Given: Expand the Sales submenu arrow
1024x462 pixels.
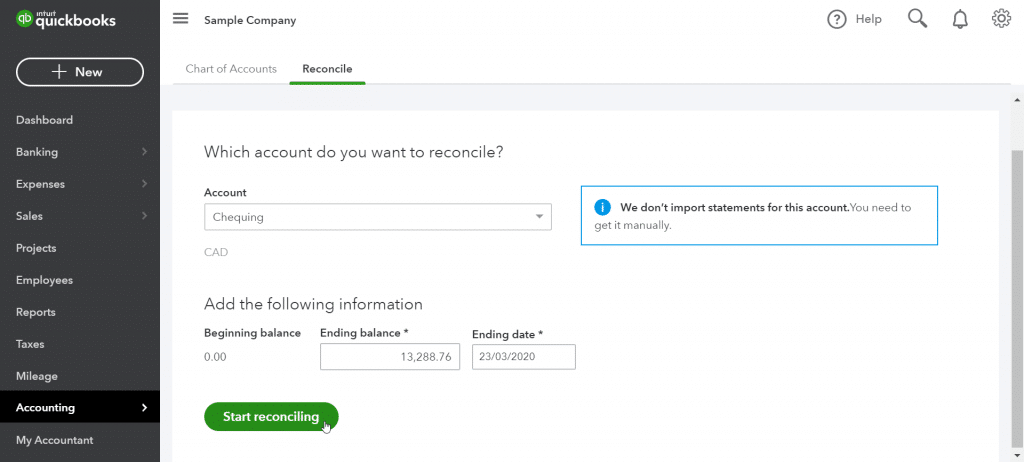Looking at the screenshot, I should pos(144,216).
